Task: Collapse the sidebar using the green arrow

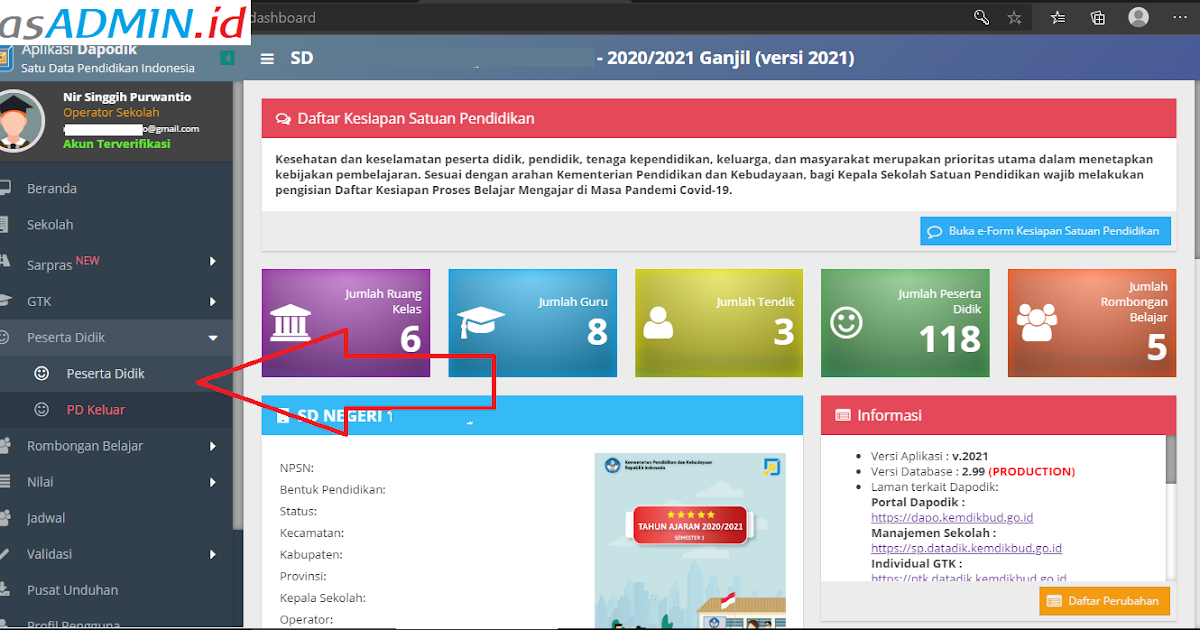Action: [x=226, y=59]
